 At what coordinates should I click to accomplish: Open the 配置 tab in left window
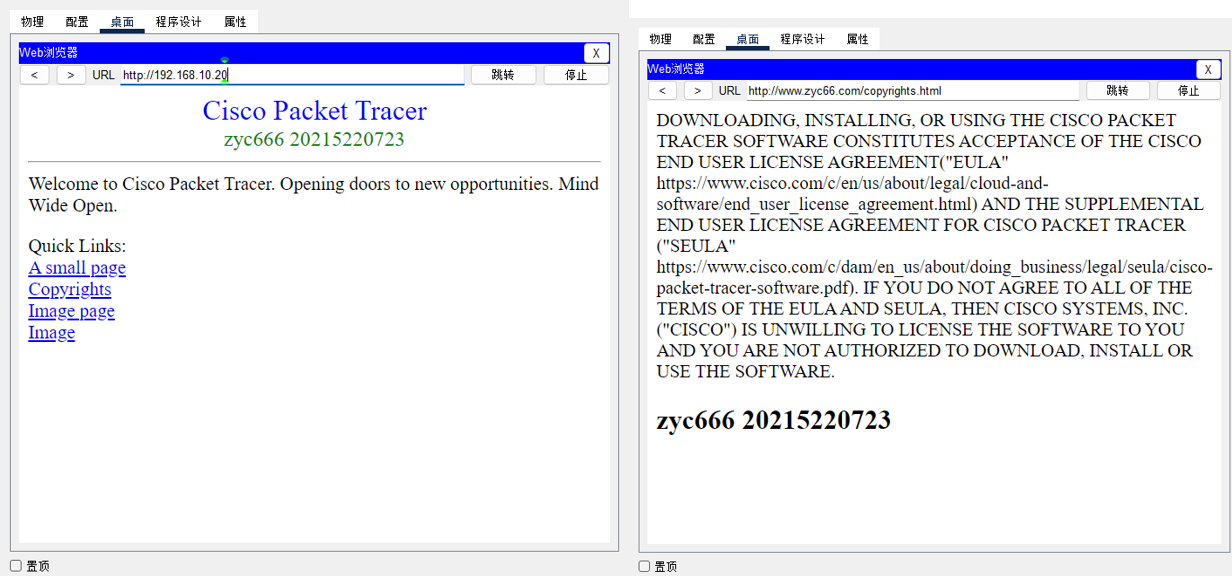pos(77,22)
